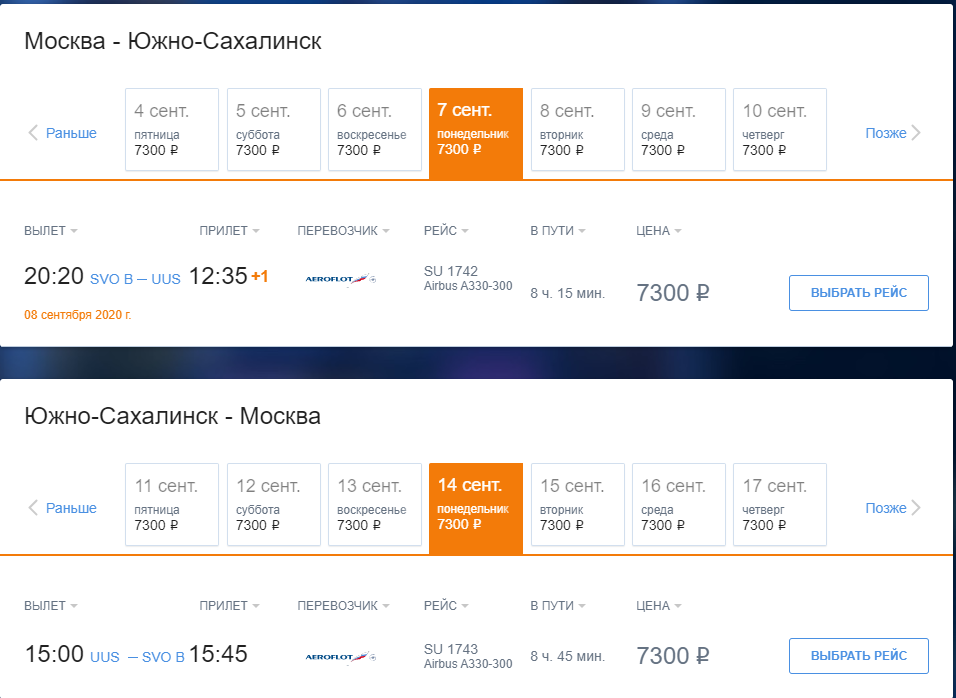
Task: Select the highlighted 14 сент. понедельник tab
Action: (476, 508)
